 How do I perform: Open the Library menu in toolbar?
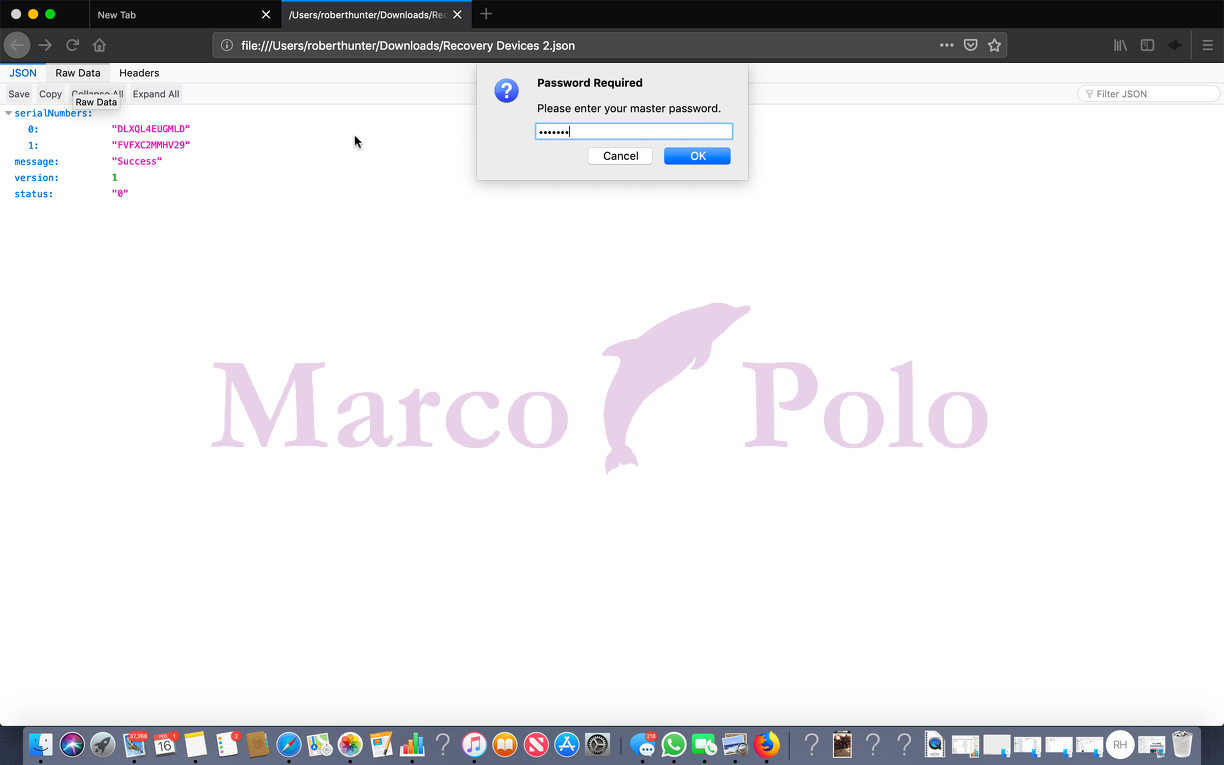click(1121, 45)
